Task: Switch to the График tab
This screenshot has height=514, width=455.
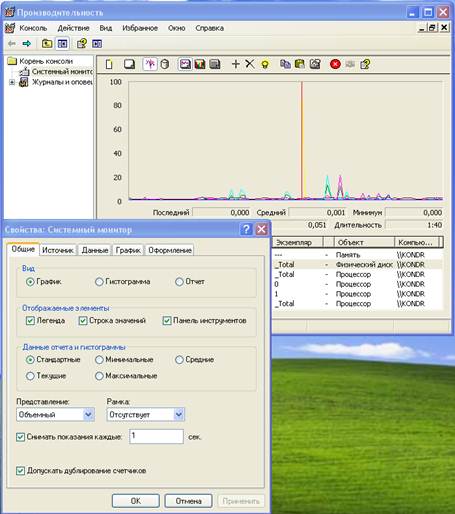Action: click(x=128, y=250)
